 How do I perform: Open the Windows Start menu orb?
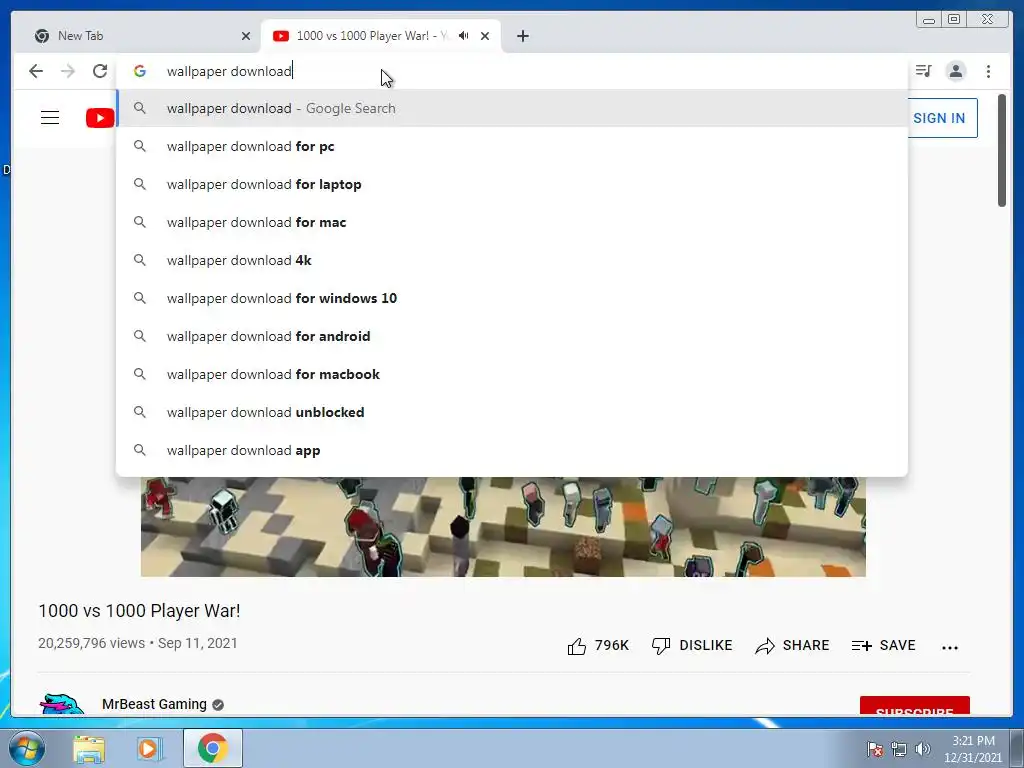pos(27,748)
